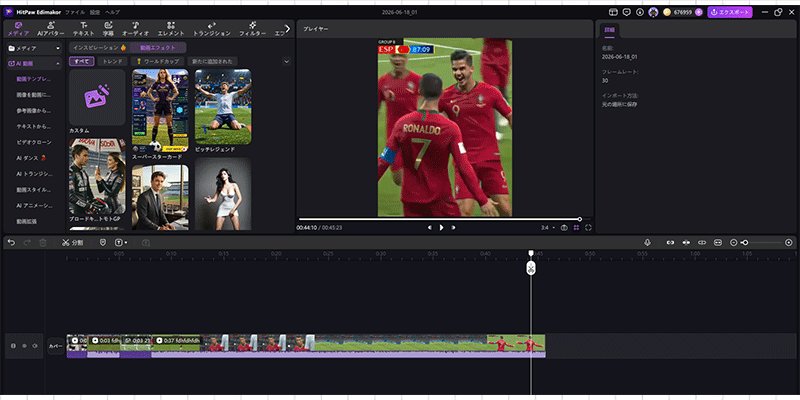
Task: Select 動画テンプレ... in the sidebar
Action: (x=34, y=79)
